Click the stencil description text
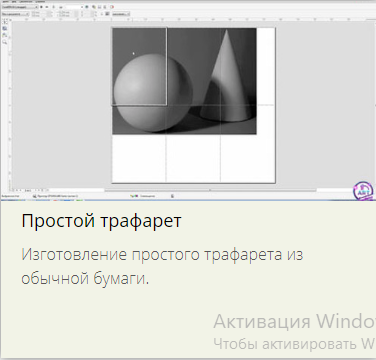This screenshot has height=360, width=376. click(162, 266)
